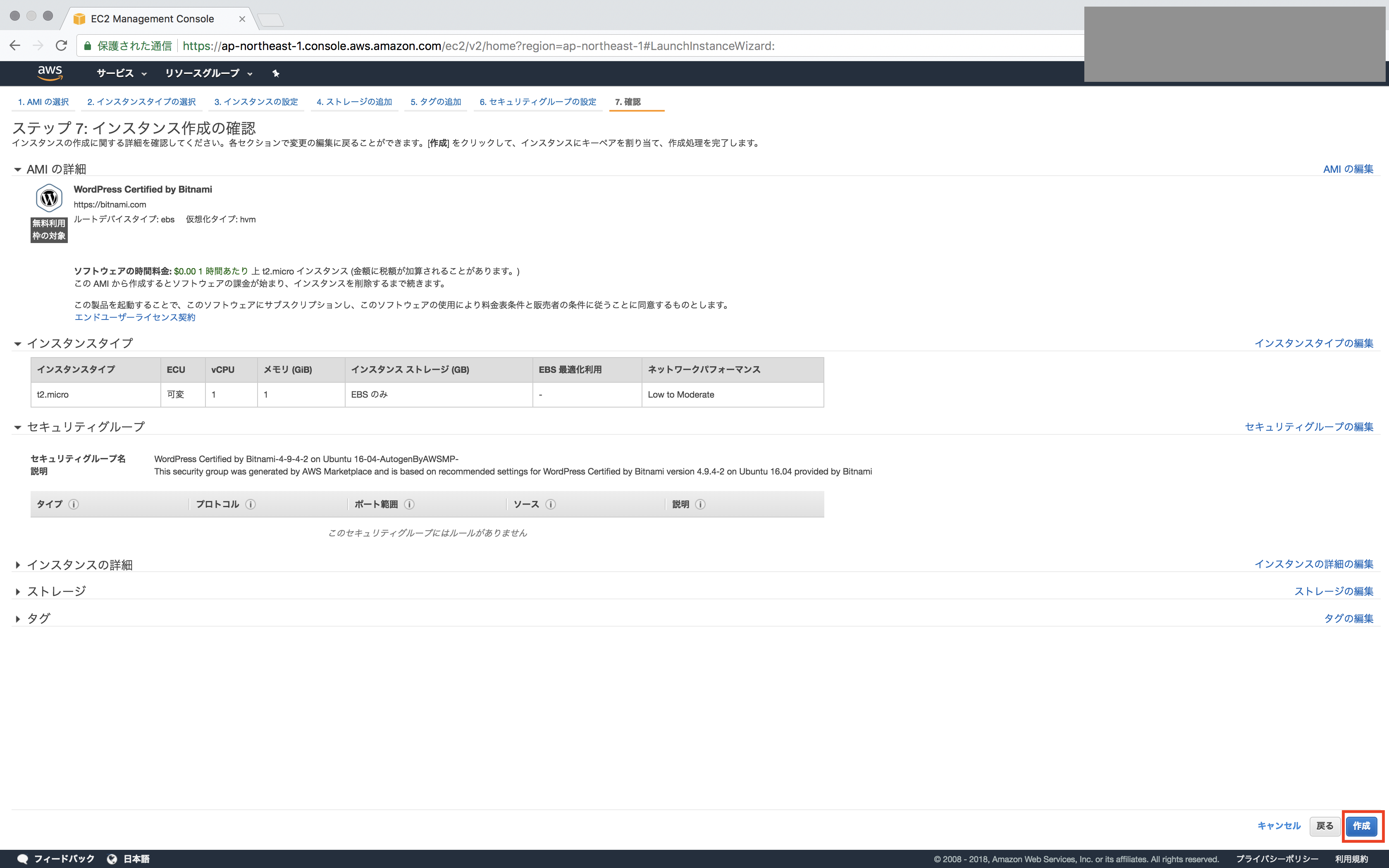The height and width of the screenshot is (868, 1389).
Task: Click the フィードバック speech bubble icon
Action: tap(22, 859)
